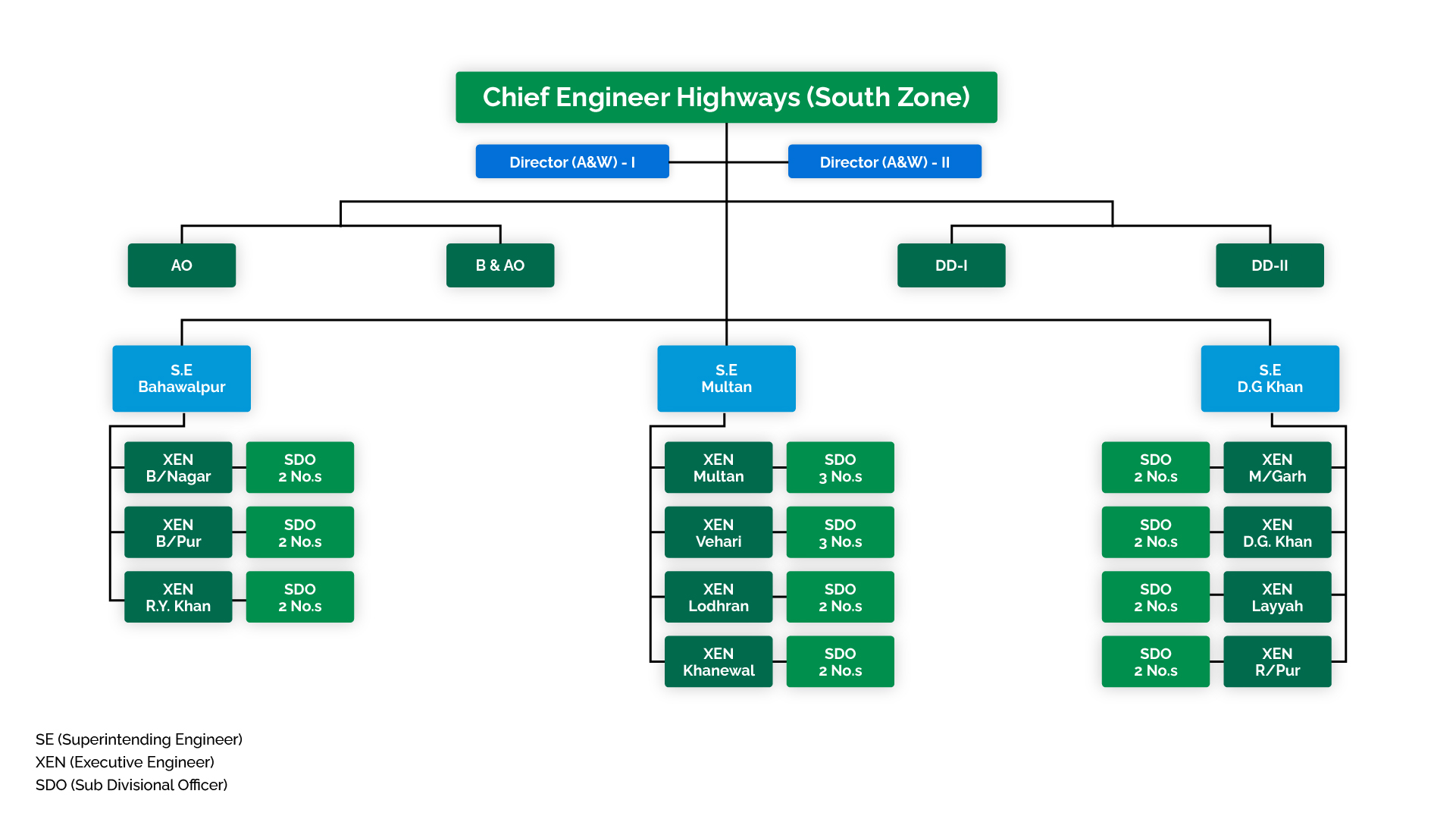Select the Chief Engineer Highways (South Zone) box
Image resolution: width=1456 pixels, height=819 pixels.
725,96
